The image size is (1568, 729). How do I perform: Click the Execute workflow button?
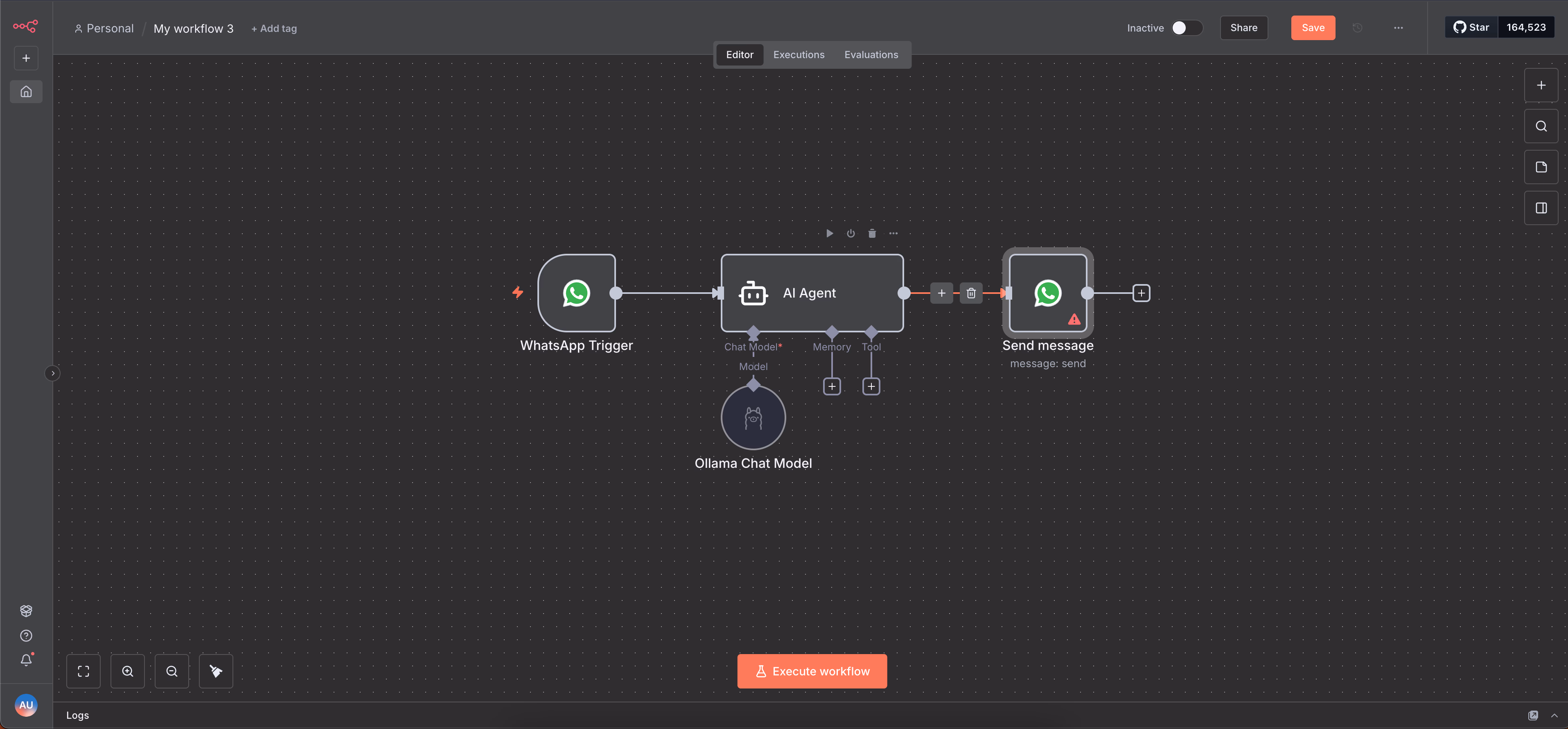click(x=811, y=670)
